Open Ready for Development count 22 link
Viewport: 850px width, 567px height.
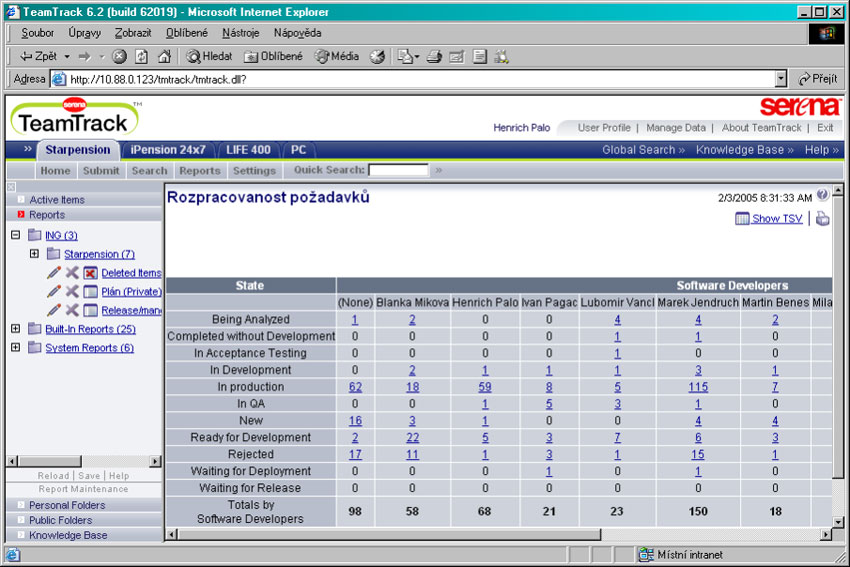click(413, 437)
